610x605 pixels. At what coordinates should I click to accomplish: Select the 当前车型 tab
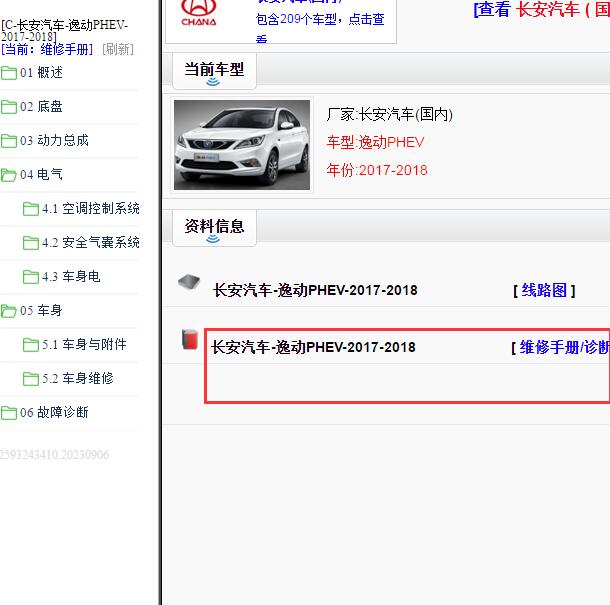[x=214, y=72]
